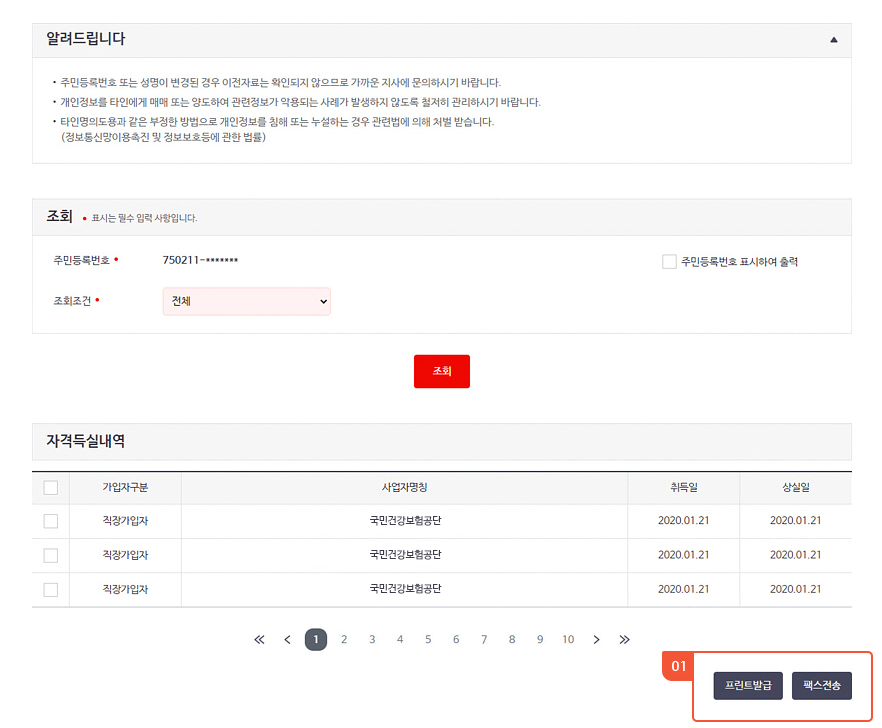
Task: Click the 가입자구분 column header
Action: point(125,488)
